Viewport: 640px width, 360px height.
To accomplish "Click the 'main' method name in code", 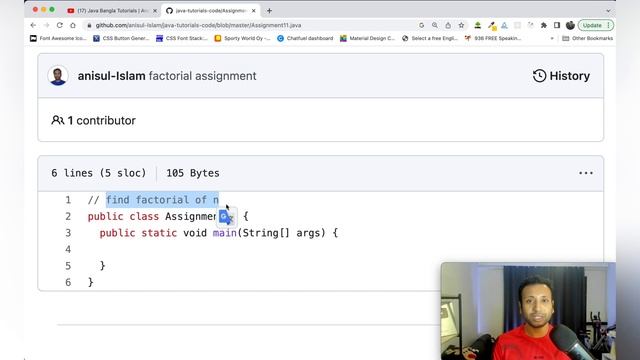I will (224, 233).
